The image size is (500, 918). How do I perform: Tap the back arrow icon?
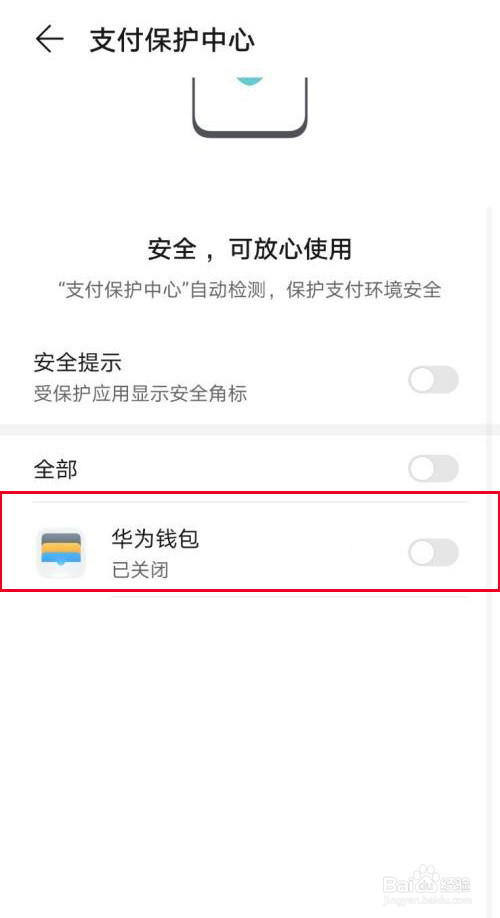coord(50,40)
